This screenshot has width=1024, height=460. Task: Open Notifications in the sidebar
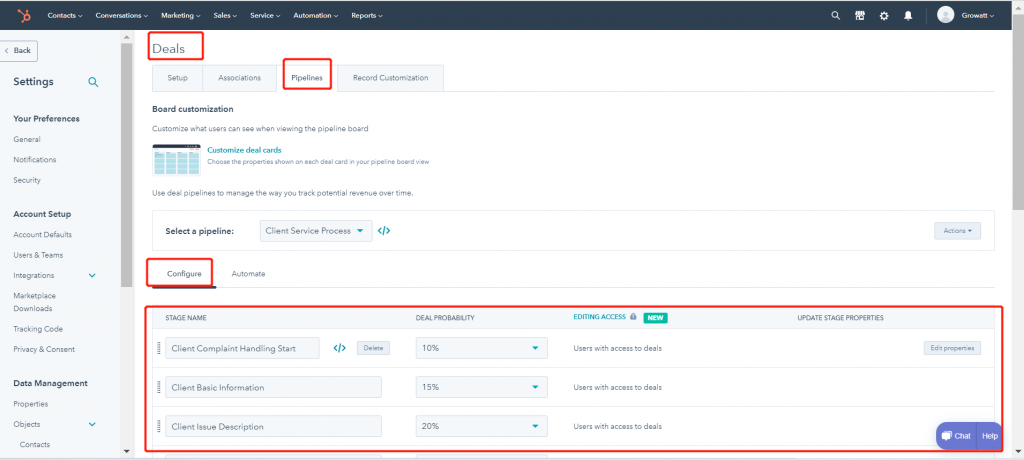(35, 159)
